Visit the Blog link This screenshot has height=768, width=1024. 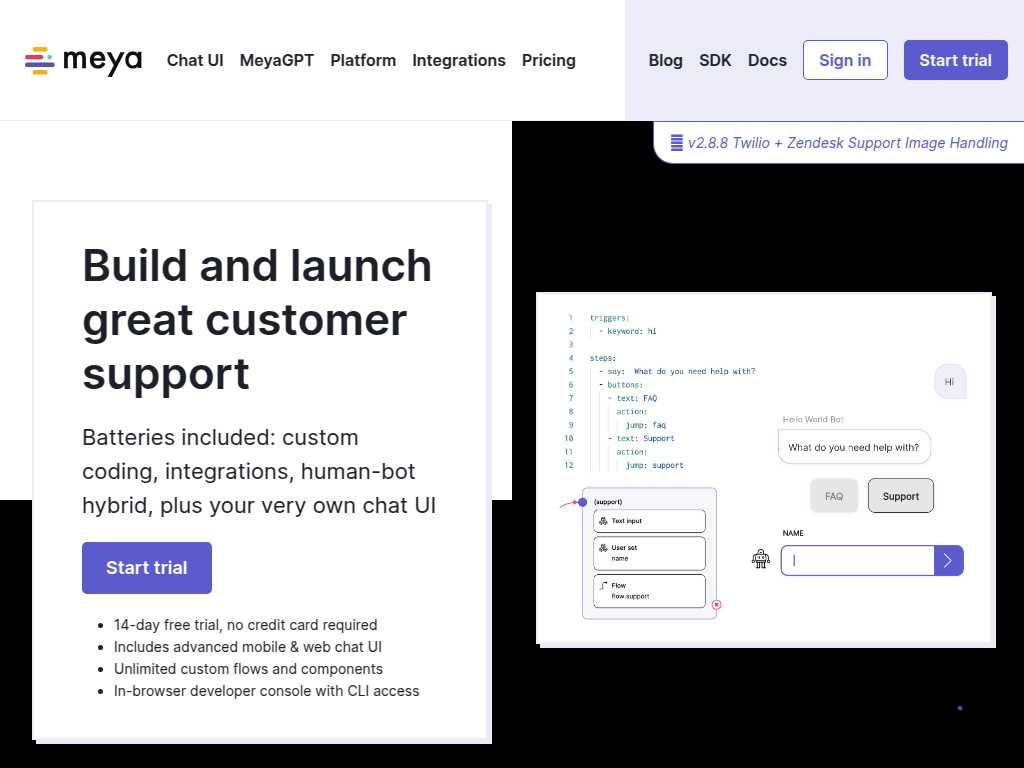point(665,60)
